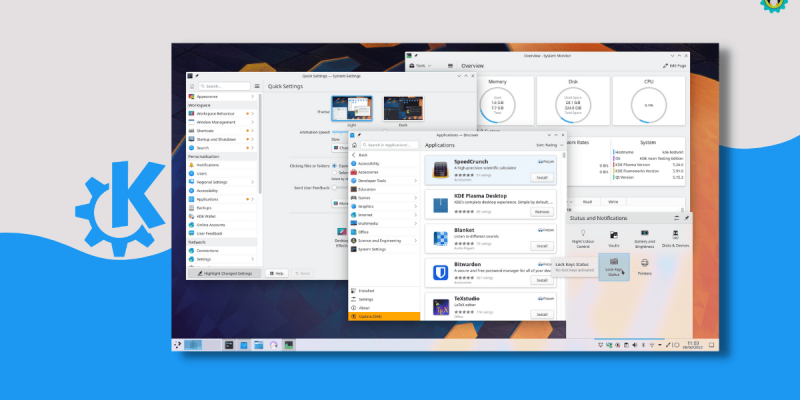Pin the Status and Notifications popup open

[x=686, y=218]
